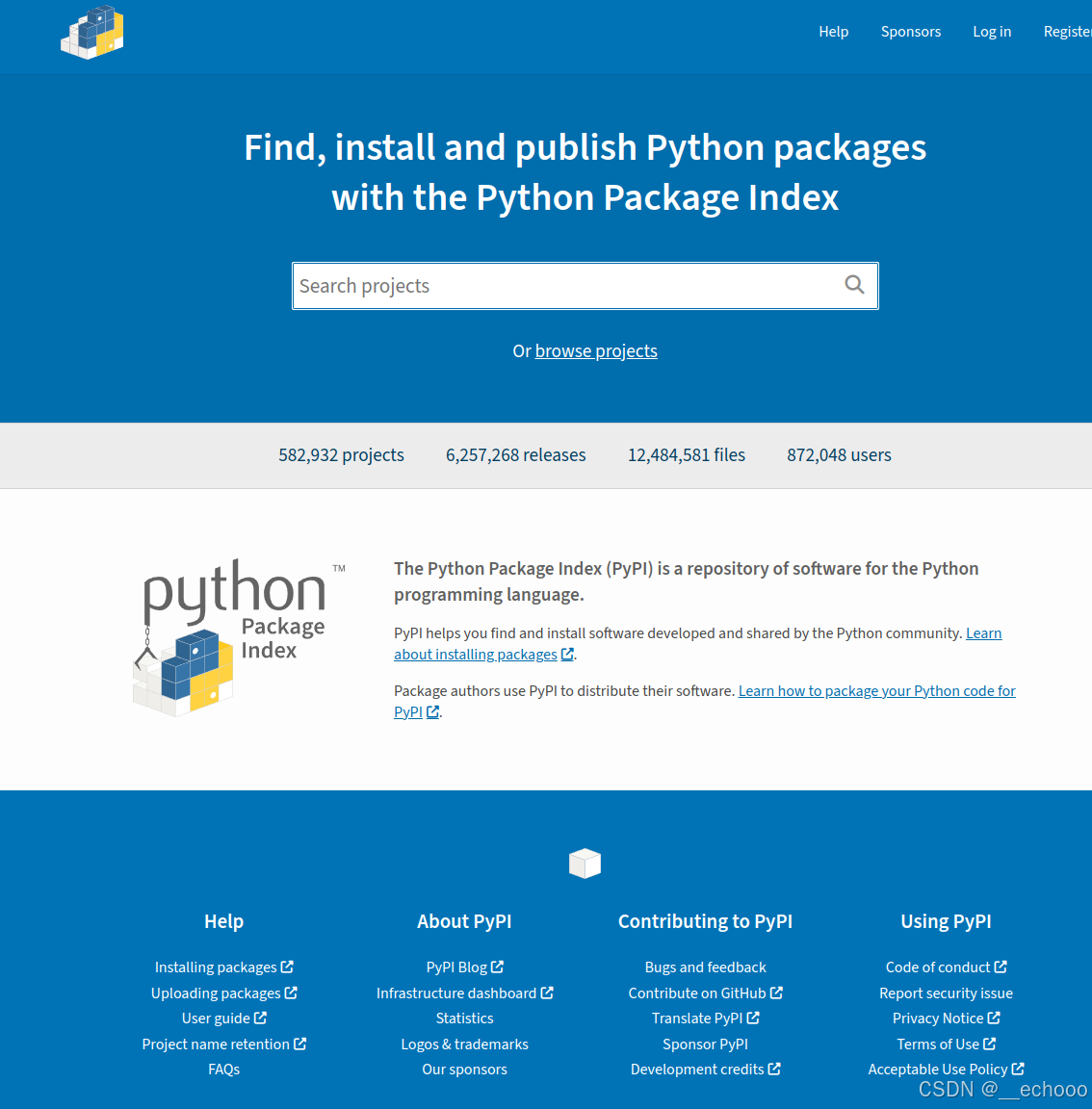Open the FAQs footer link
Viewport: 1092px width, 1109px height.
223,1070
